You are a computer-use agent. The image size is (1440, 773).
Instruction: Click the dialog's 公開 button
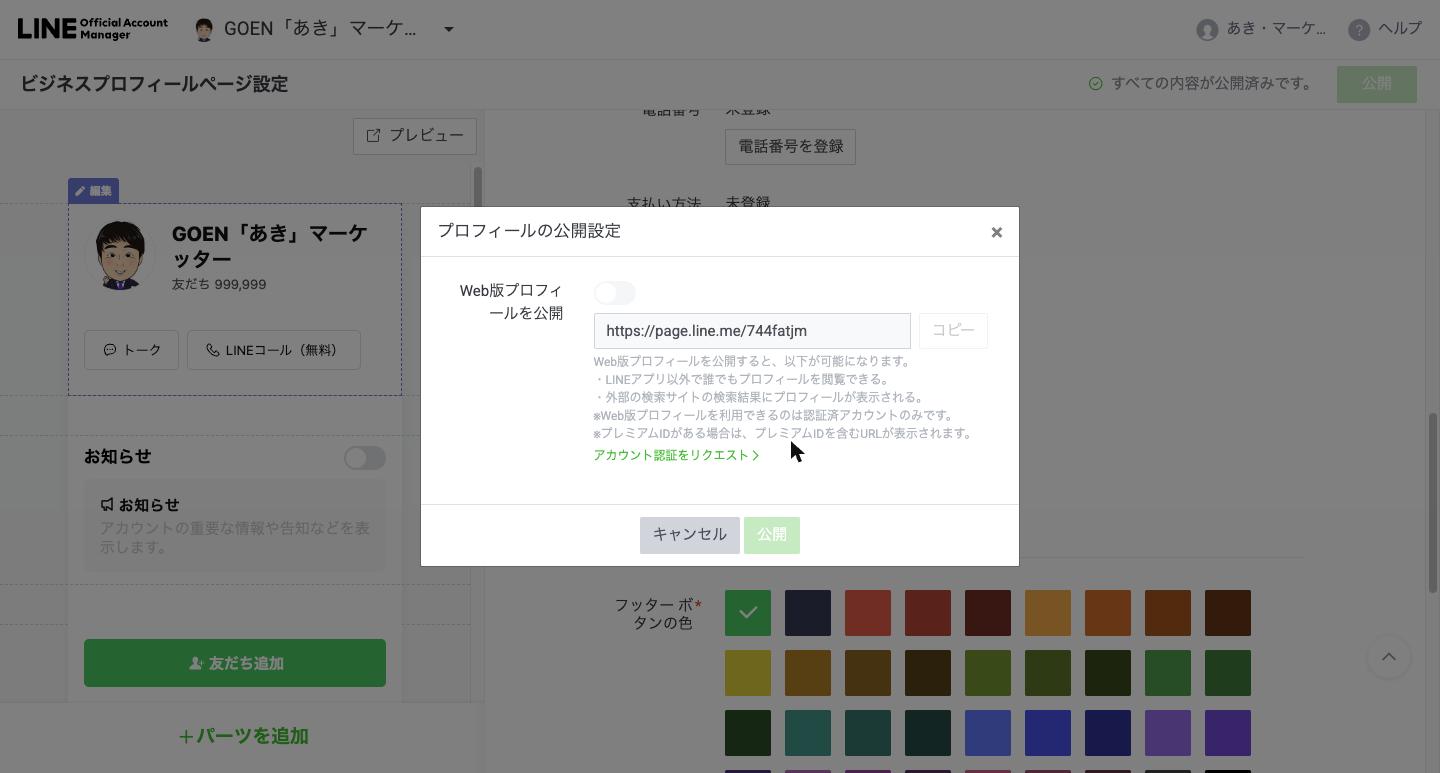772,535
